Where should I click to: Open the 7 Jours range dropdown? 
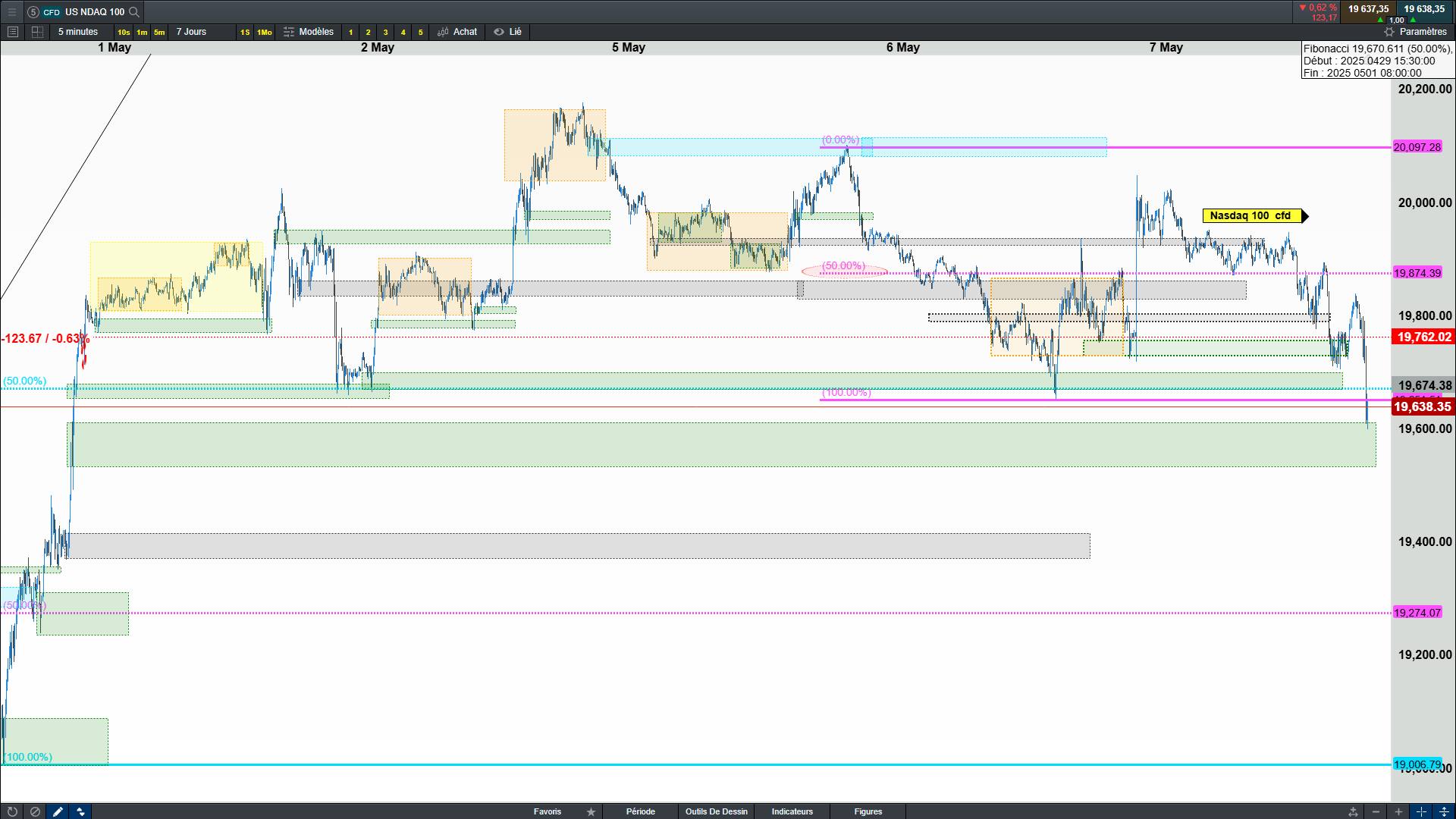pos(191,32)
